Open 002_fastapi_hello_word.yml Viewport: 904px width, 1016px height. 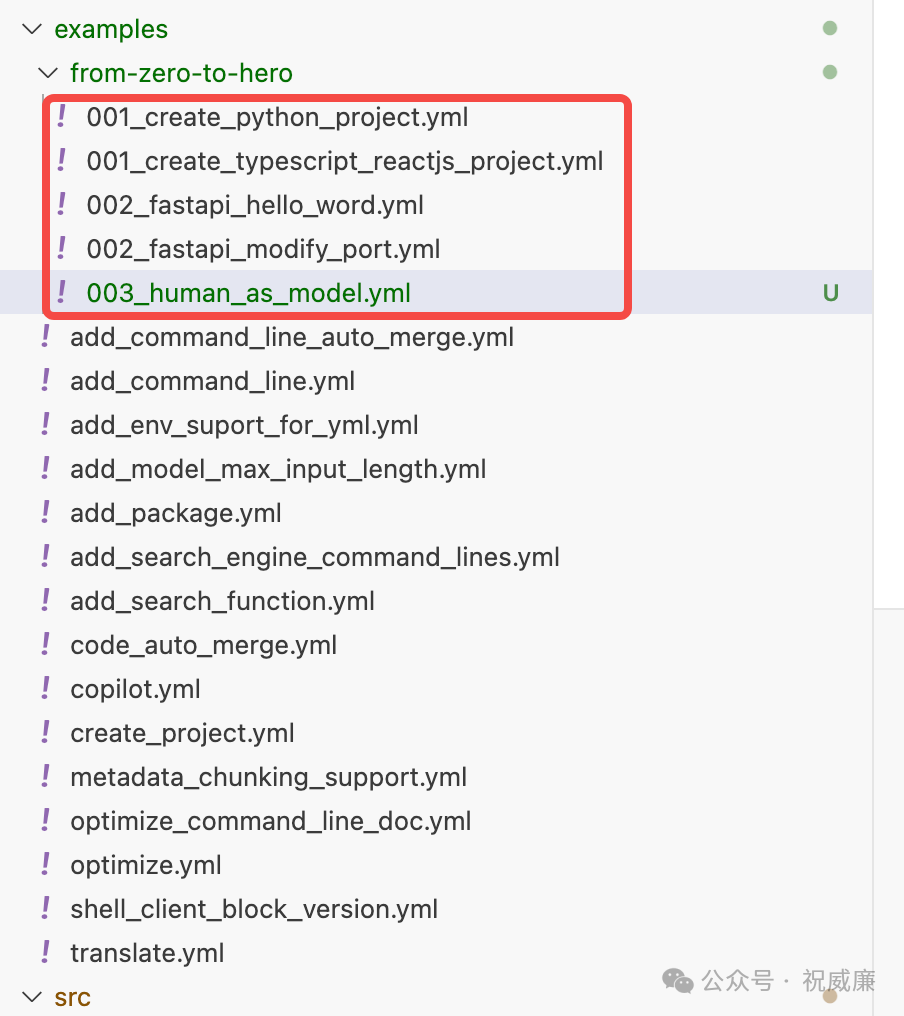point(255,205)
